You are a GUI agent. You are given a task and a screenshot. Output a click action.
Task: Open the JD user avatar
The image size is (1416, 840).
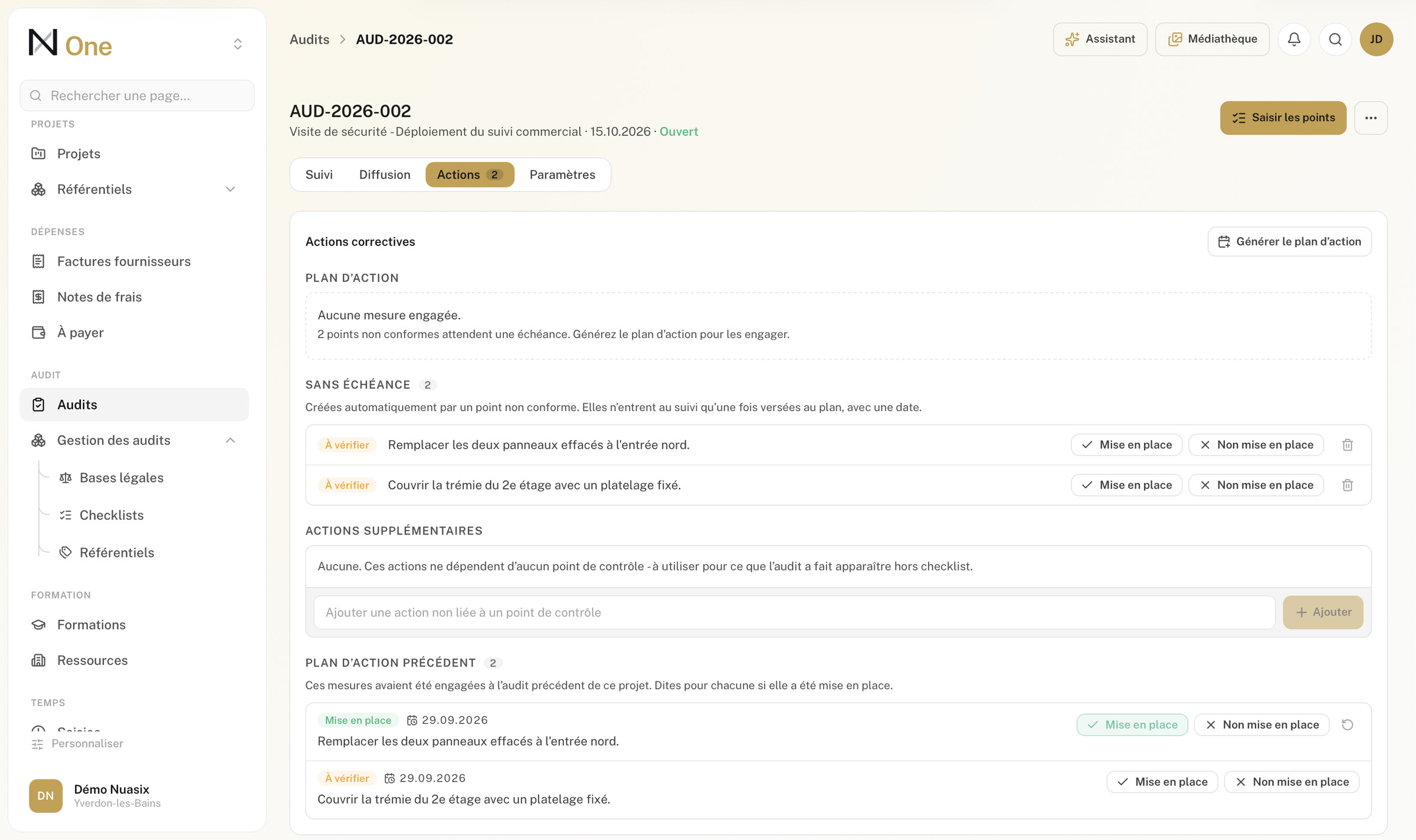click(1376, 39)
